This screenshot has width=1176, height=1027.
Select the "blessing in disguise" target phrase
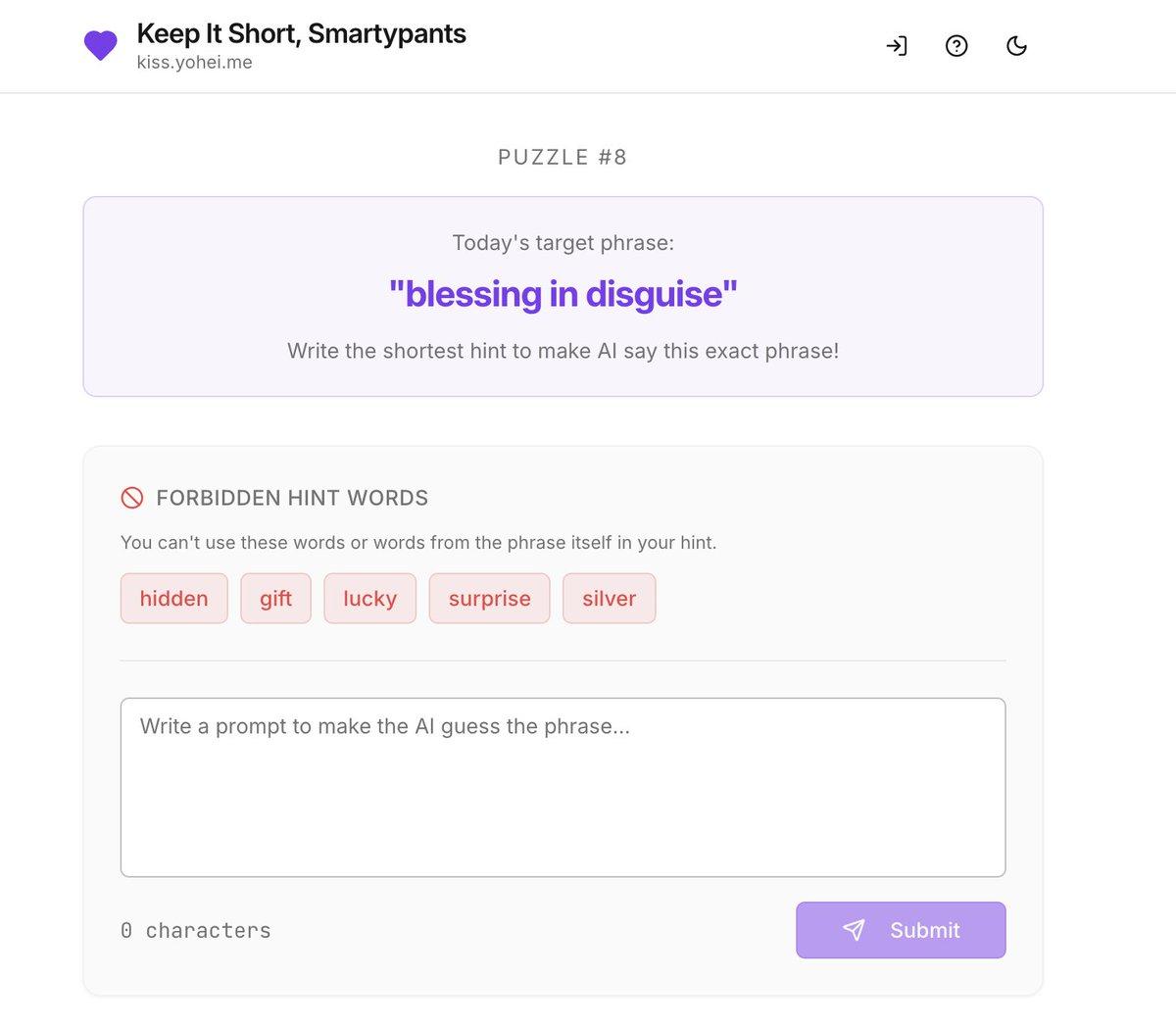pyautogui.click(x=563, y=294)
